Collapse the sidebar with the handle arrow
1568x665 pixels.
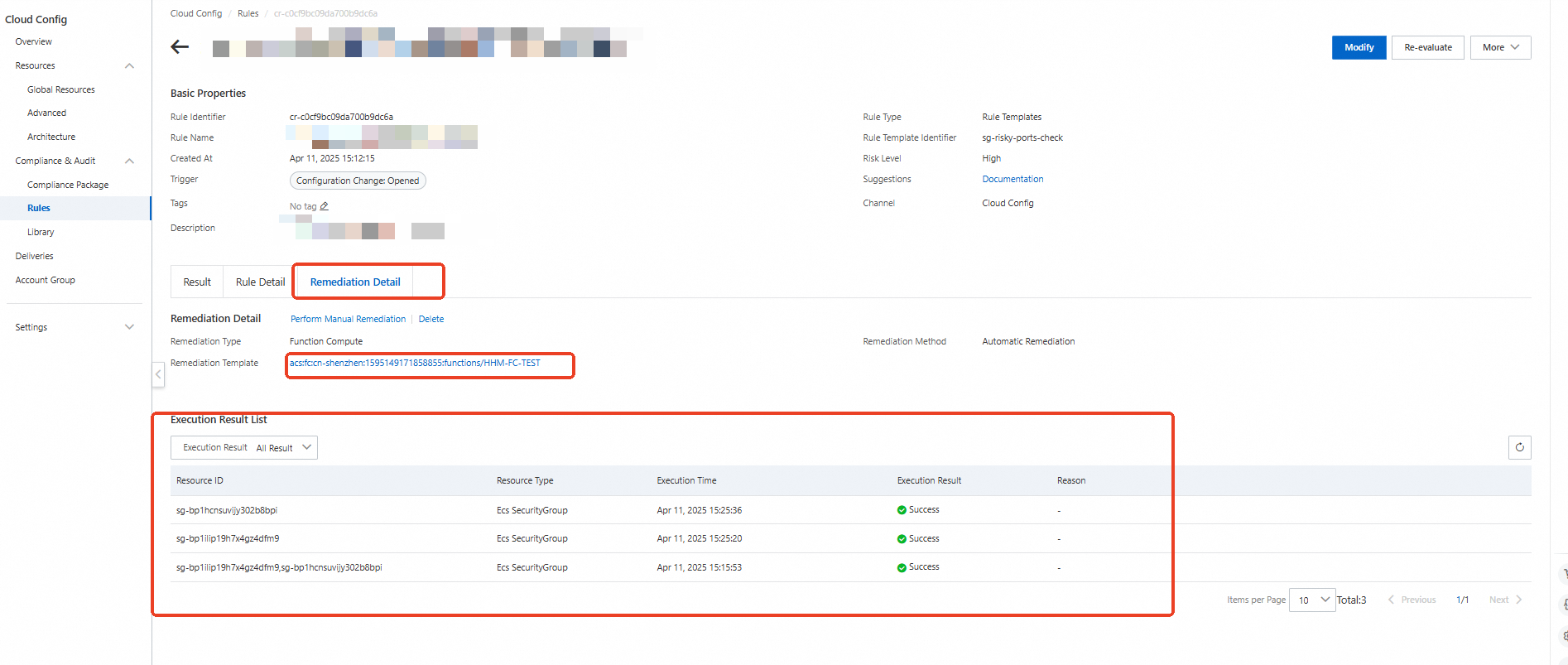(x=158, y=374)
